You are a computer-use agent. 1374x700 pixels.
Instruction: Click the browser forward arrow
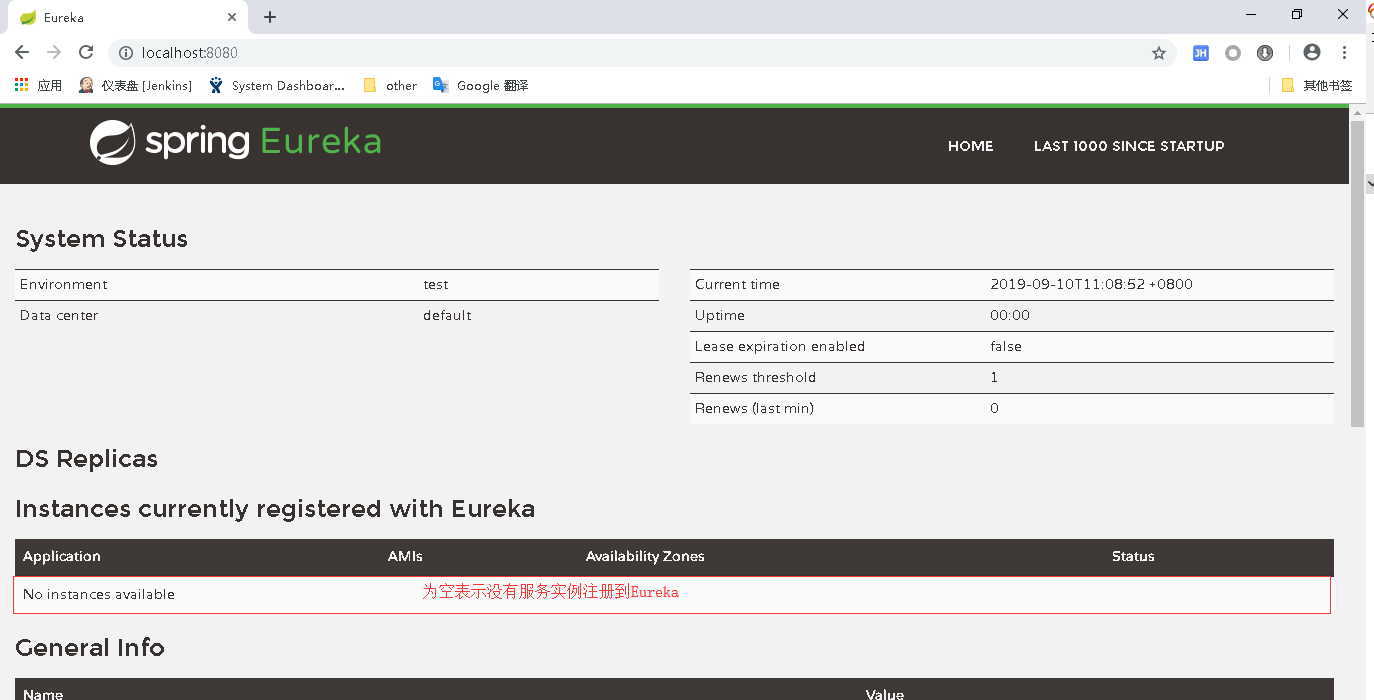tap(54, 53)
